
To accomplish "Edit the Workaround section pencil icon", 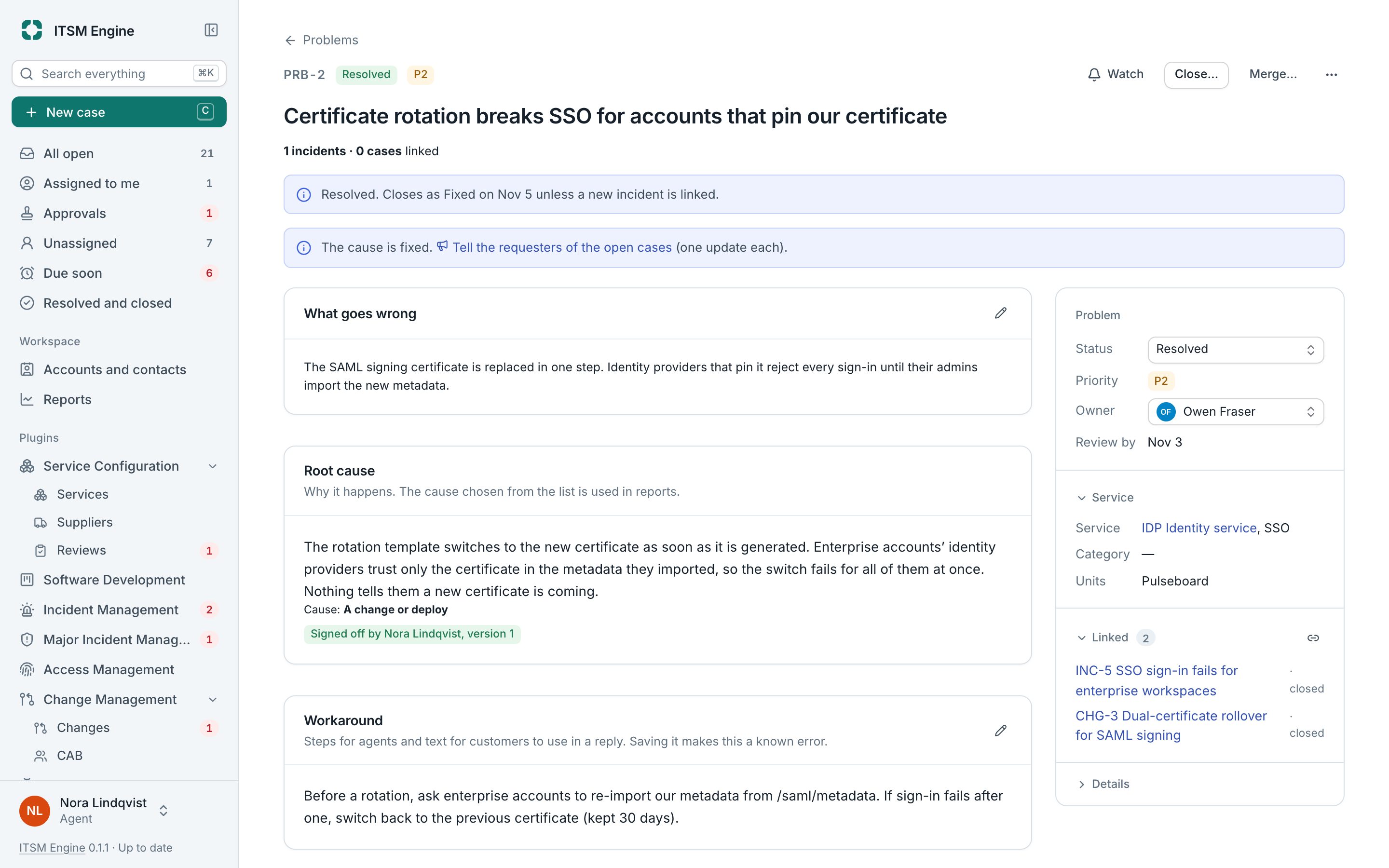I will (x=1000, y=730).
